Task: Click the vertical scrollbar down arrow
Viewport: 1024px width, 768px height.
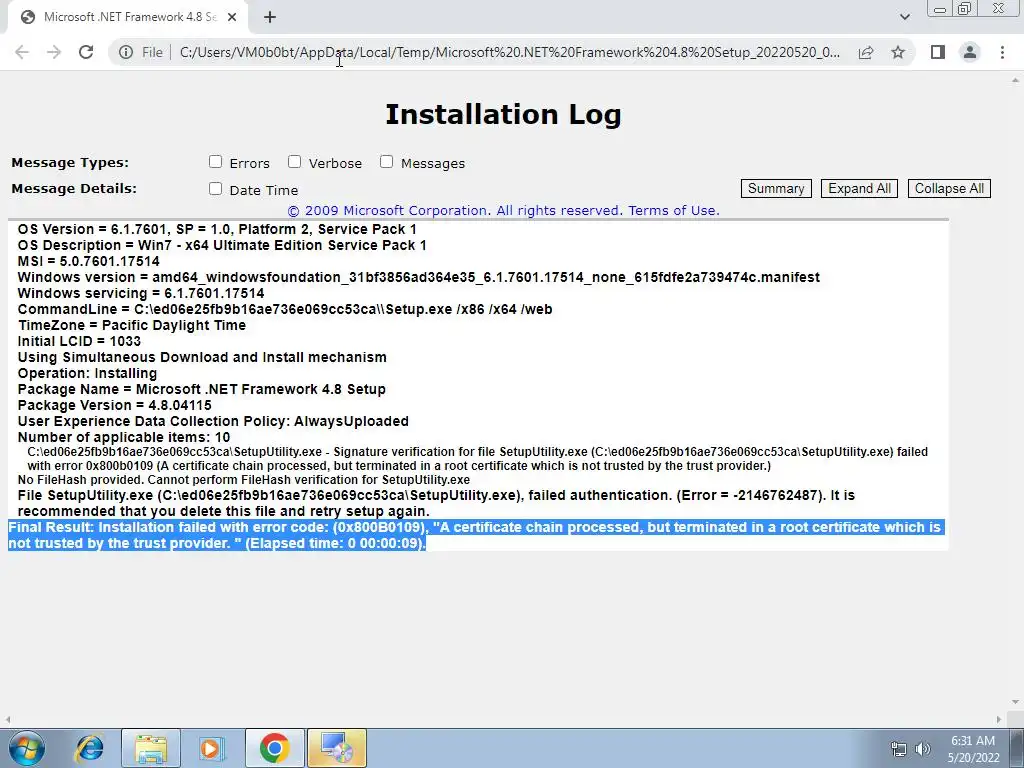Action: coord(1016,702)
